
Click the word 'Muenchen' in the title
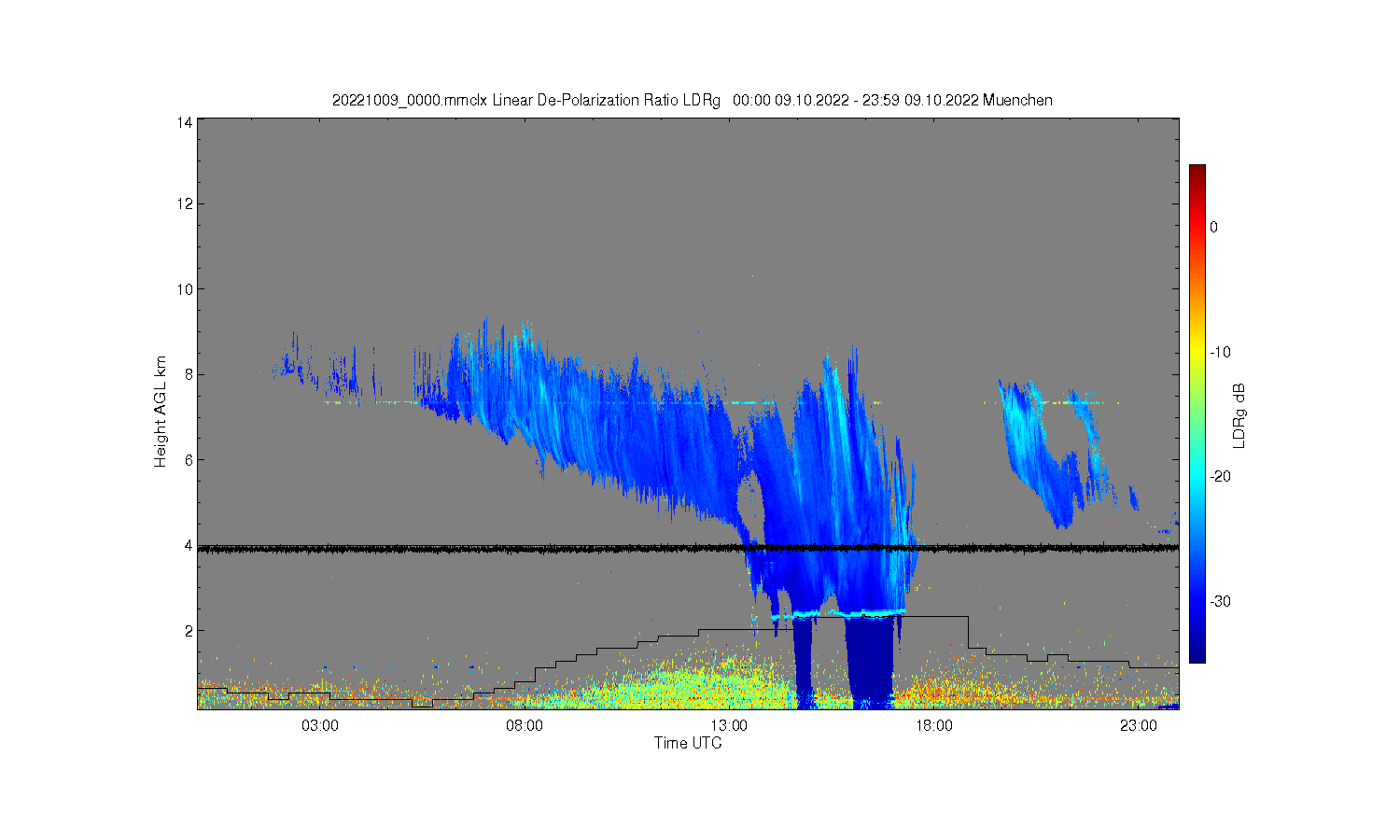[1017, 100]
